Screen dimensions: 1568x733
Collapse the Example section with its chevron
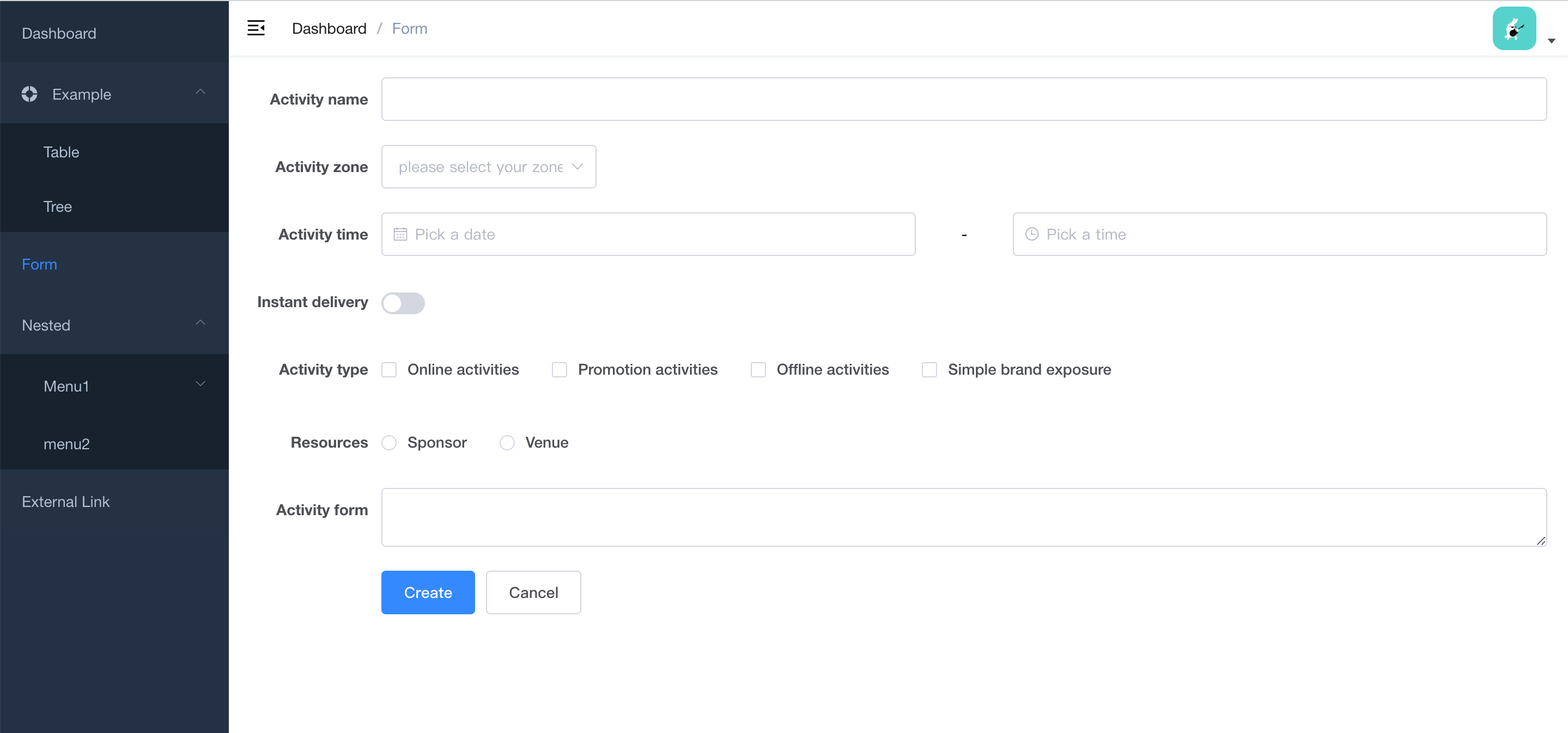(x=200, y=91)
